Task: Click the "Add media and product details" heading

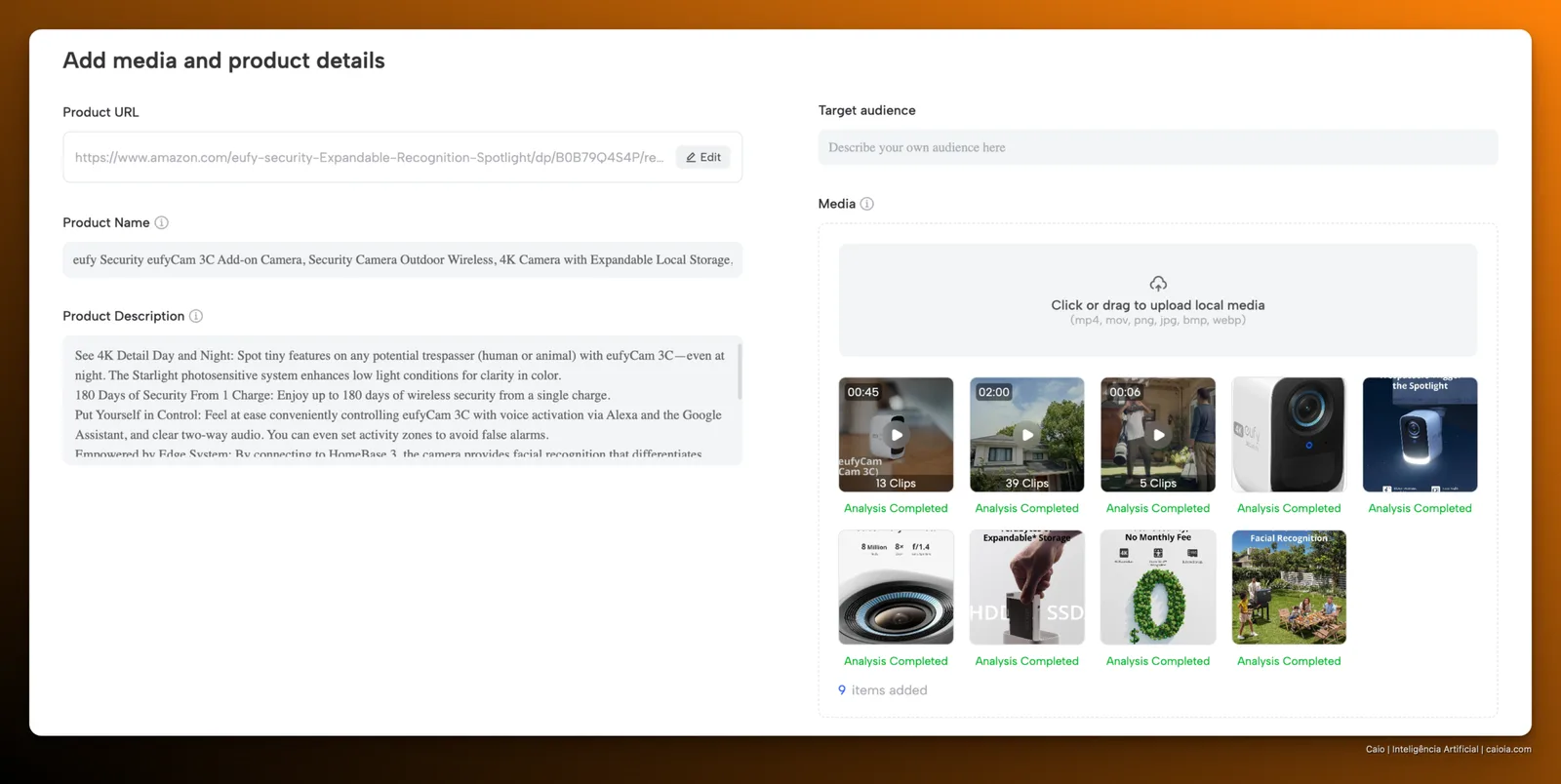Action: click(x=223, y=60)
